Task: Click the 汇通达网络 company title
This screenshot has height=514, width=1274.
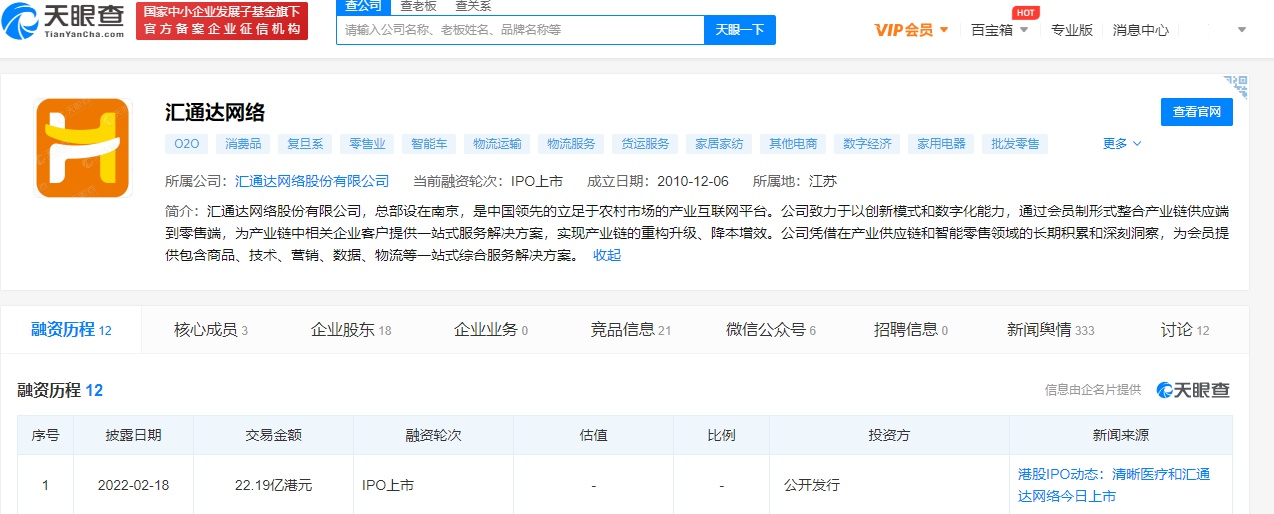Action: pyautogui.click(x=215, y=112)
